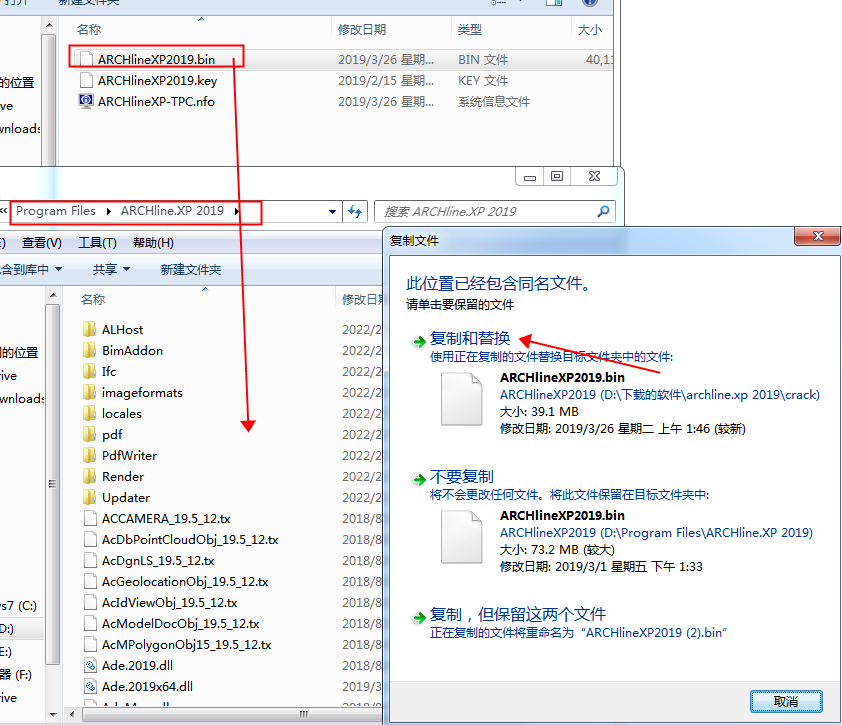The height and width of the screenshot is (725, 842).
Task: Select AcIdViewObj_19.5_12.tx file
Action: pos(169,603)
